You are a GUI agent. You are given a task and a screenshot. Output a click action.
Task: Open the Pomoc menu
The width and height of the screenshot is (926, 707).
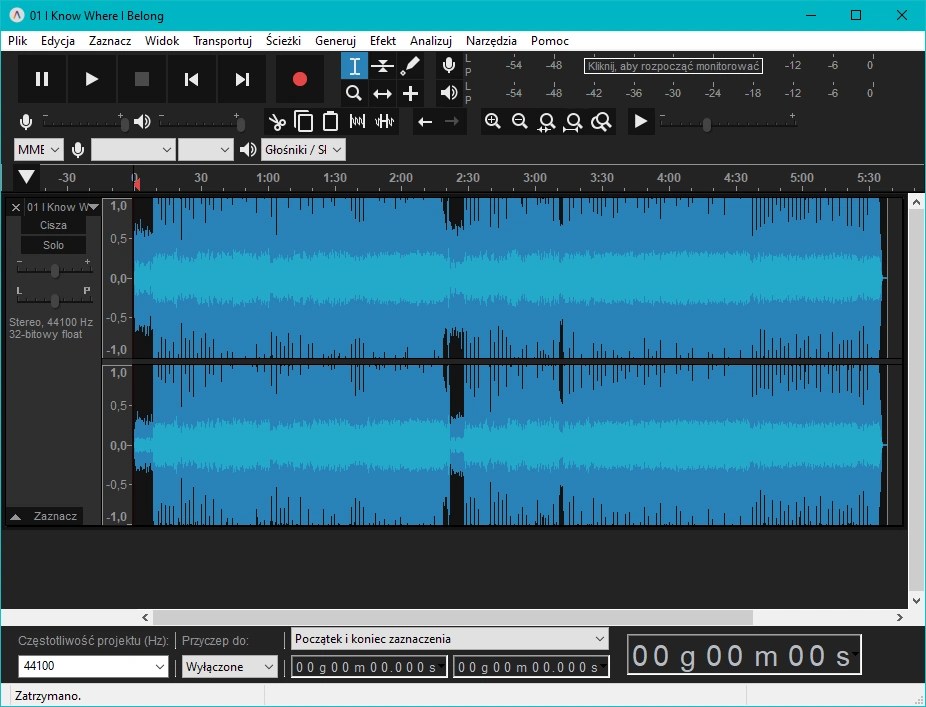[x=550, y=41]
